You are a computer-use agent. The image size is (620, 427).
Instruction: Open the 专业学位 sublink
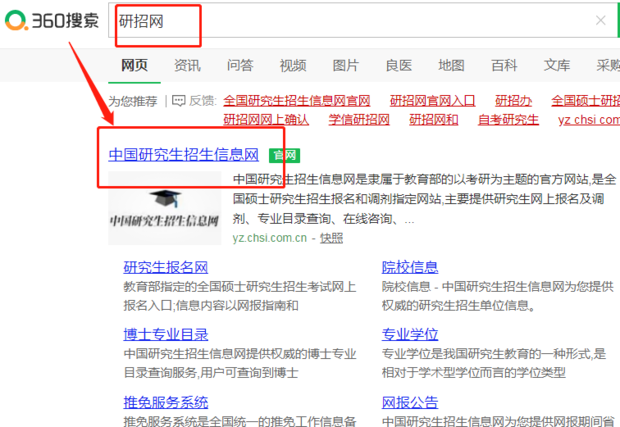410,335
